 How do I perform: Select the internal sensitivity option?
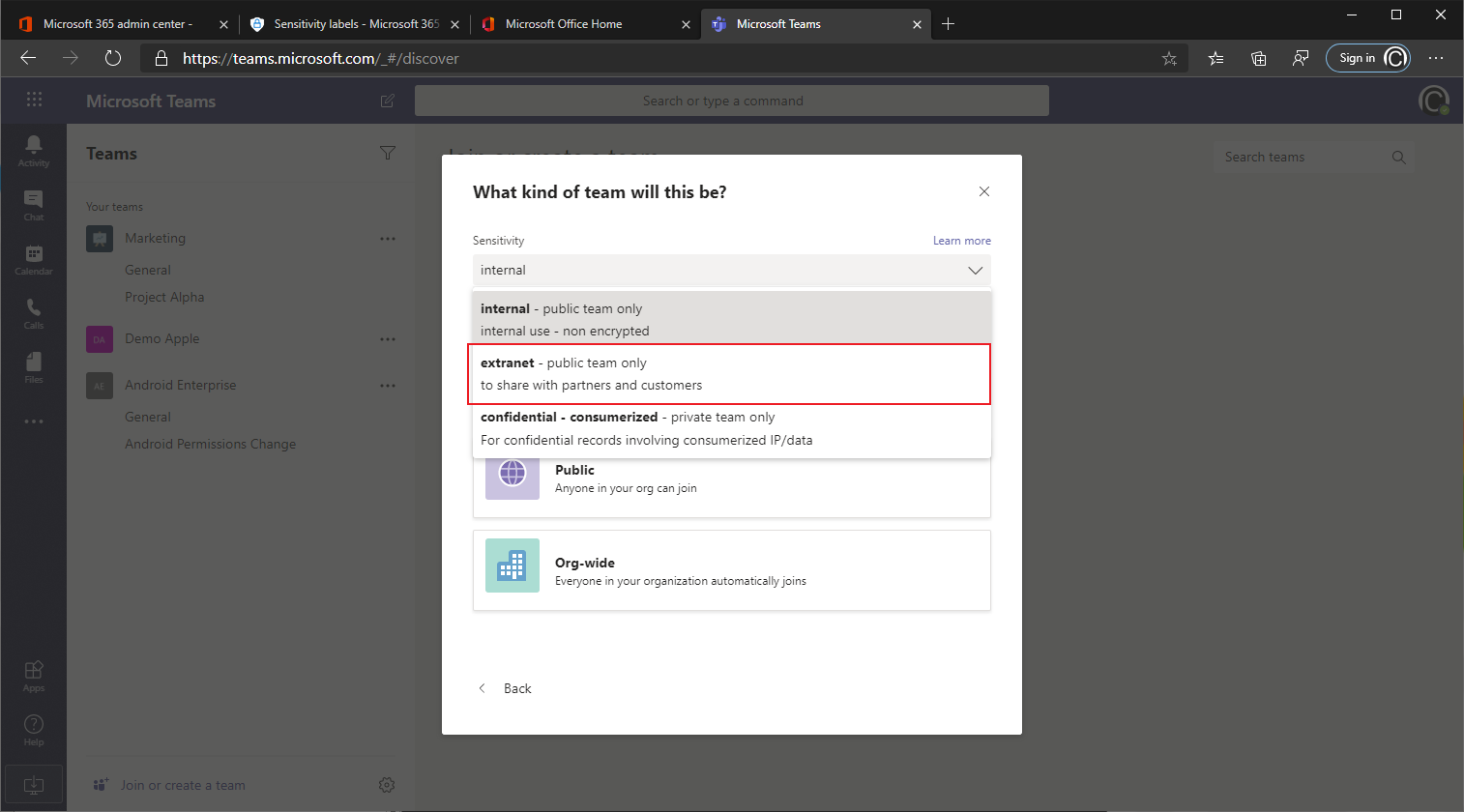[732, 320]
